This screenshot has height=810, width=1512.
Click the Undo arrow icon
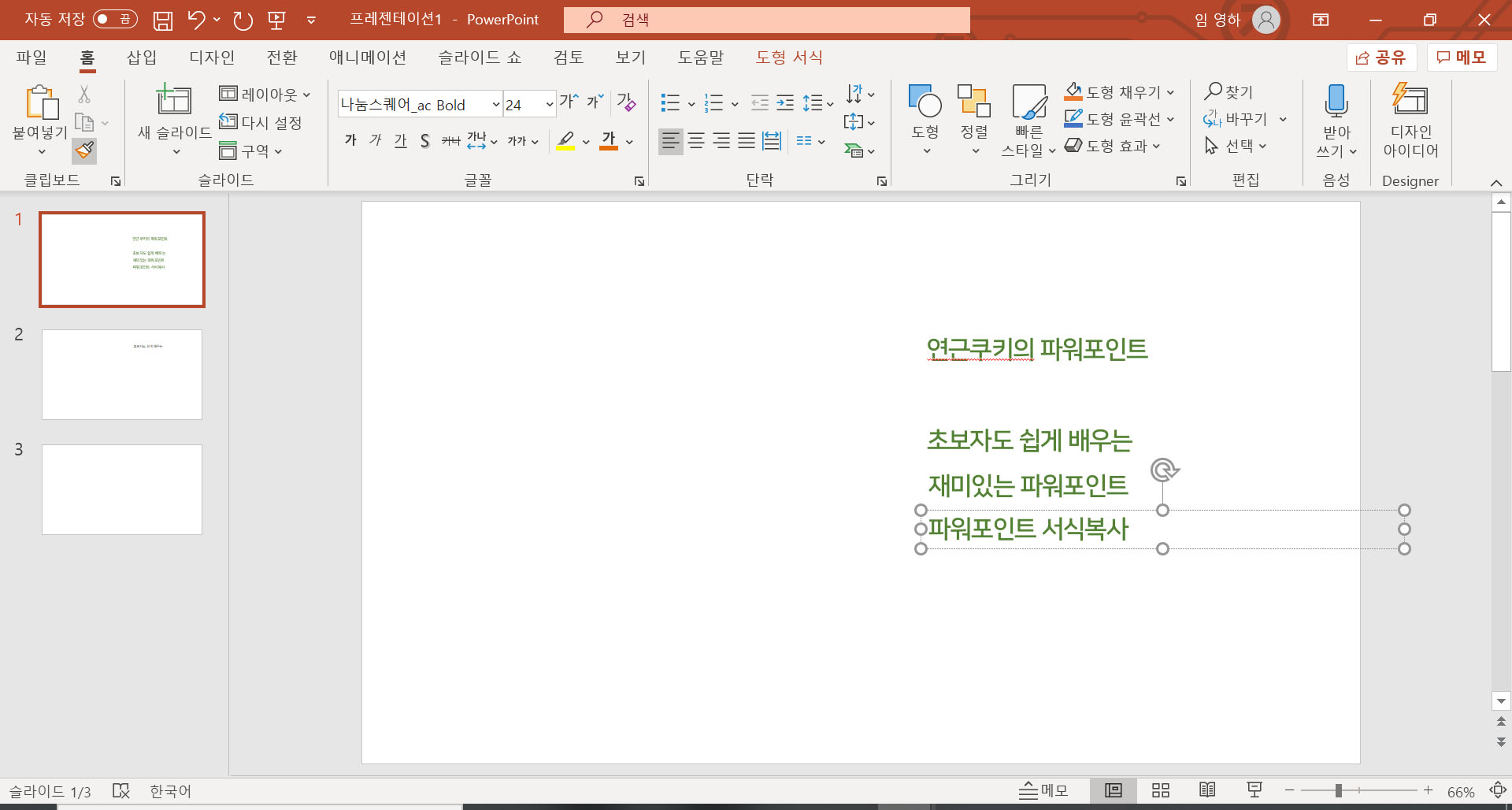tap(196, 20)
